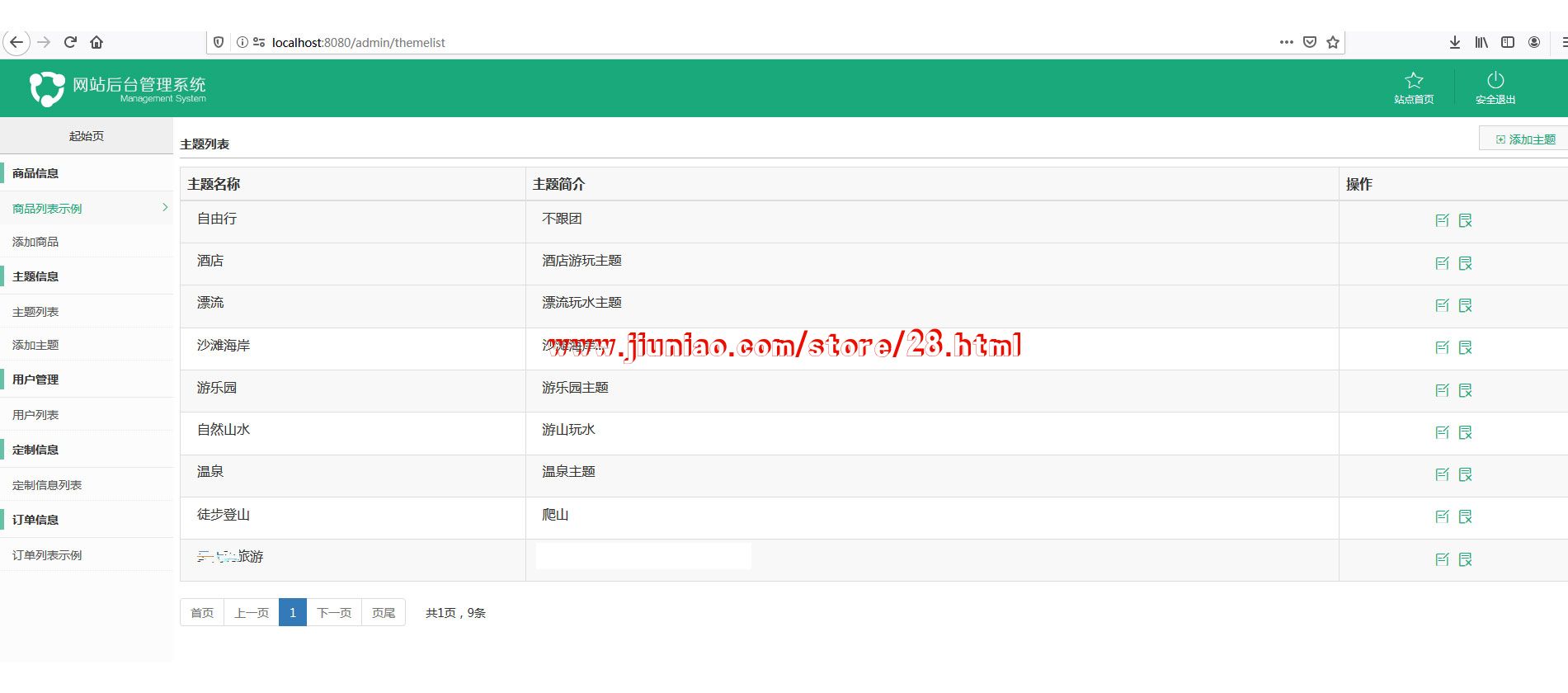Reload the page with the browser refresh icon
The height and width of the screenshot is (693, 1568).
point(70,42)
